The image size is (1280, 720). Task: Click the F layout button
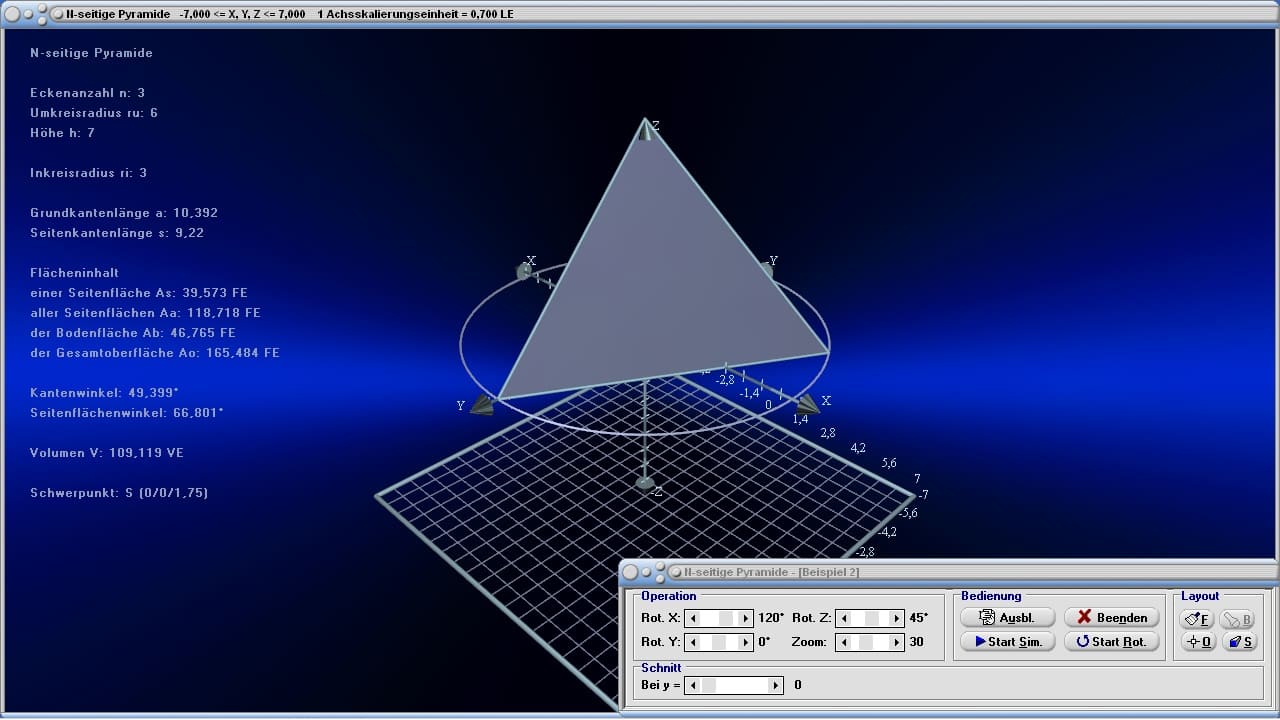[x=1197, y=619]
